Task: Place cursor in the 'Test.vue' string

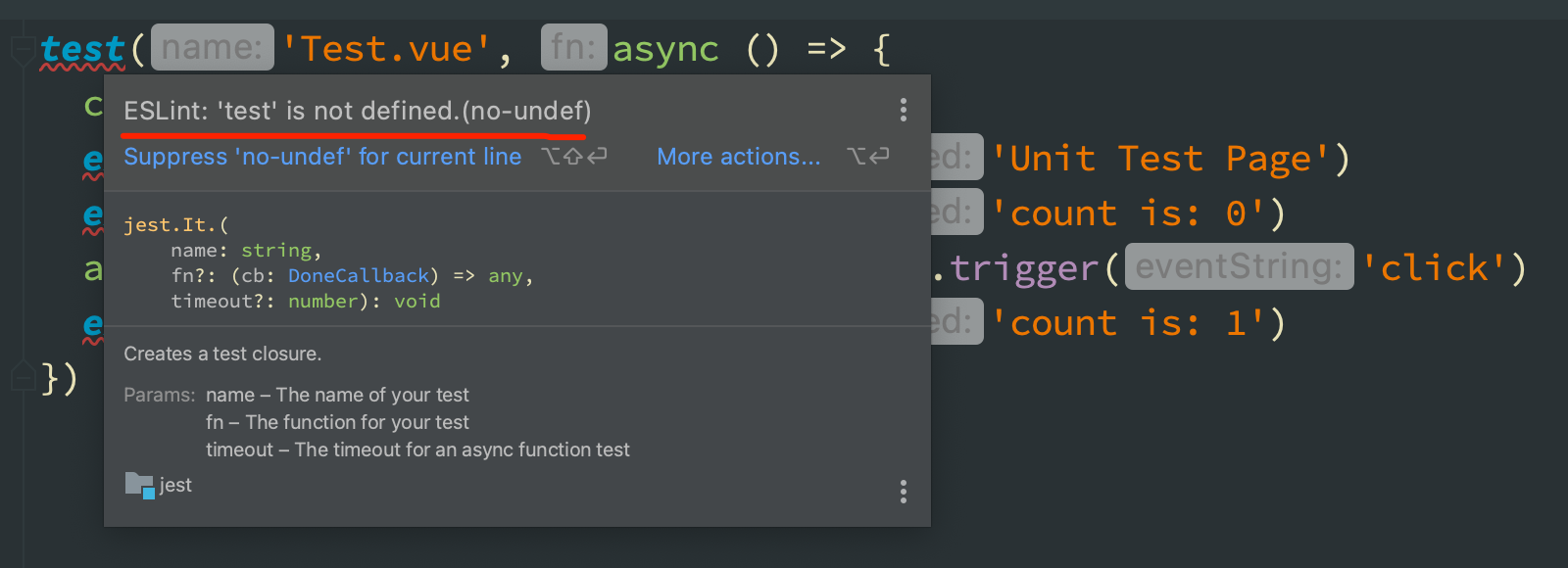Action: (x=386, y=49)
